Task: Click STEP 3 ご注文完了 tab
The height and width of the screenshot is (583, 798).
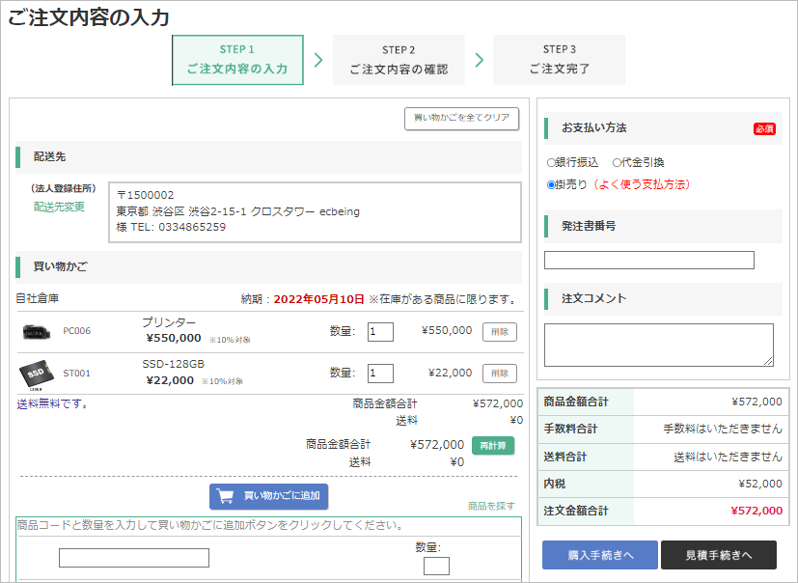Action: click(x=559, y=60)
